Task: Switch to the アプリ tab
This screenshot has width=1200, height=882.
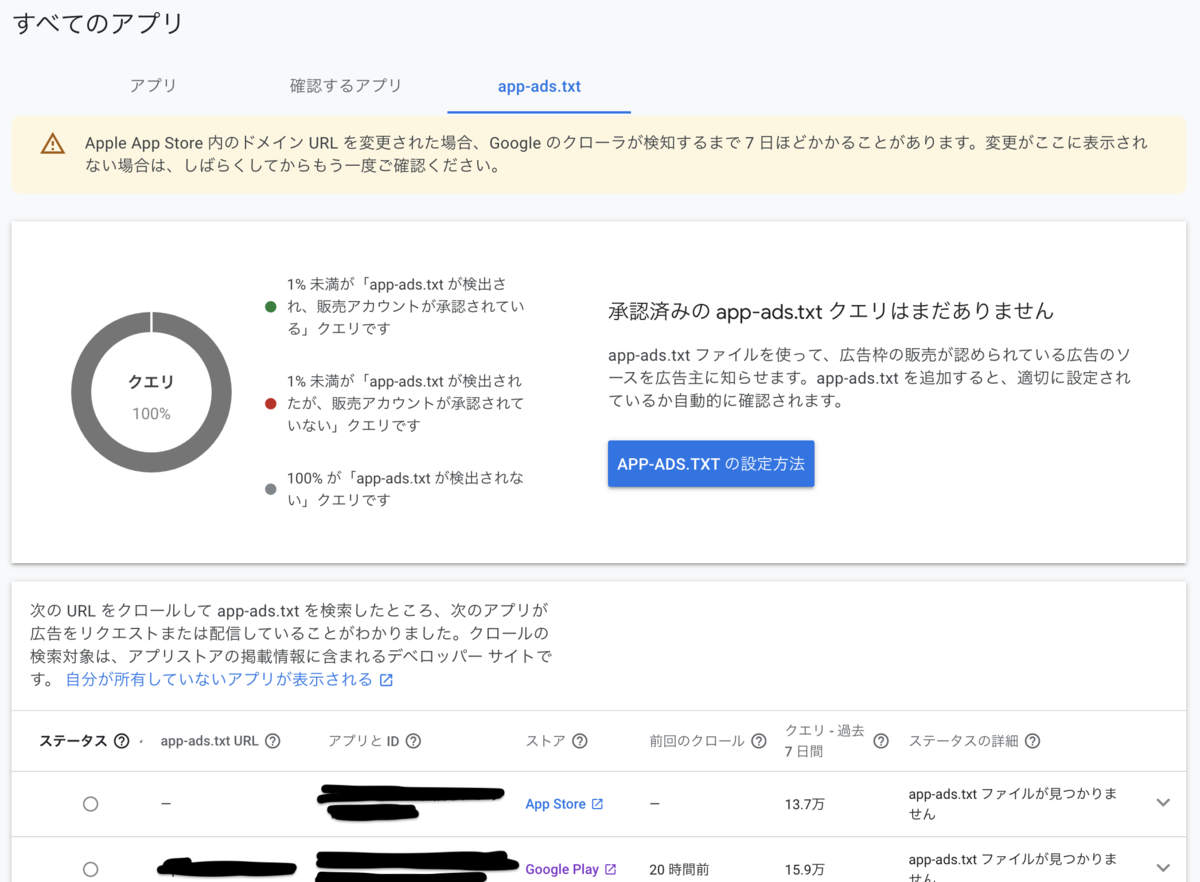Action: (153, 86)
